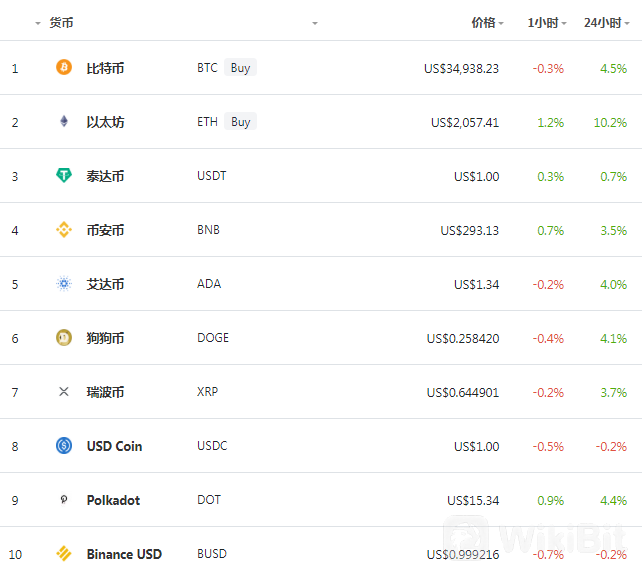
Task: Open the 狗狗币 coin link
Action: (105, 338)
